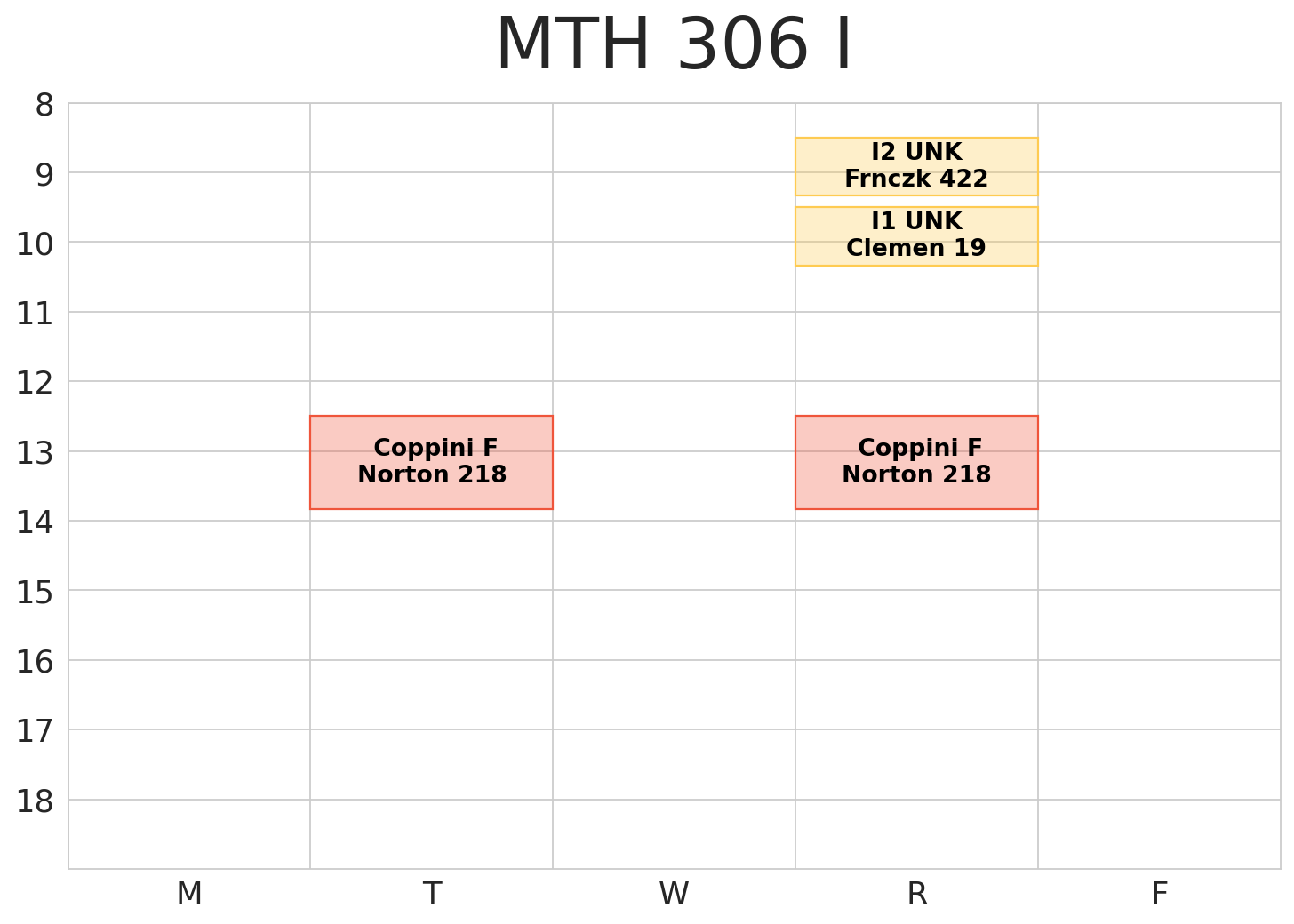
Task: Select the R day label
Action: [x=916, y=894]
